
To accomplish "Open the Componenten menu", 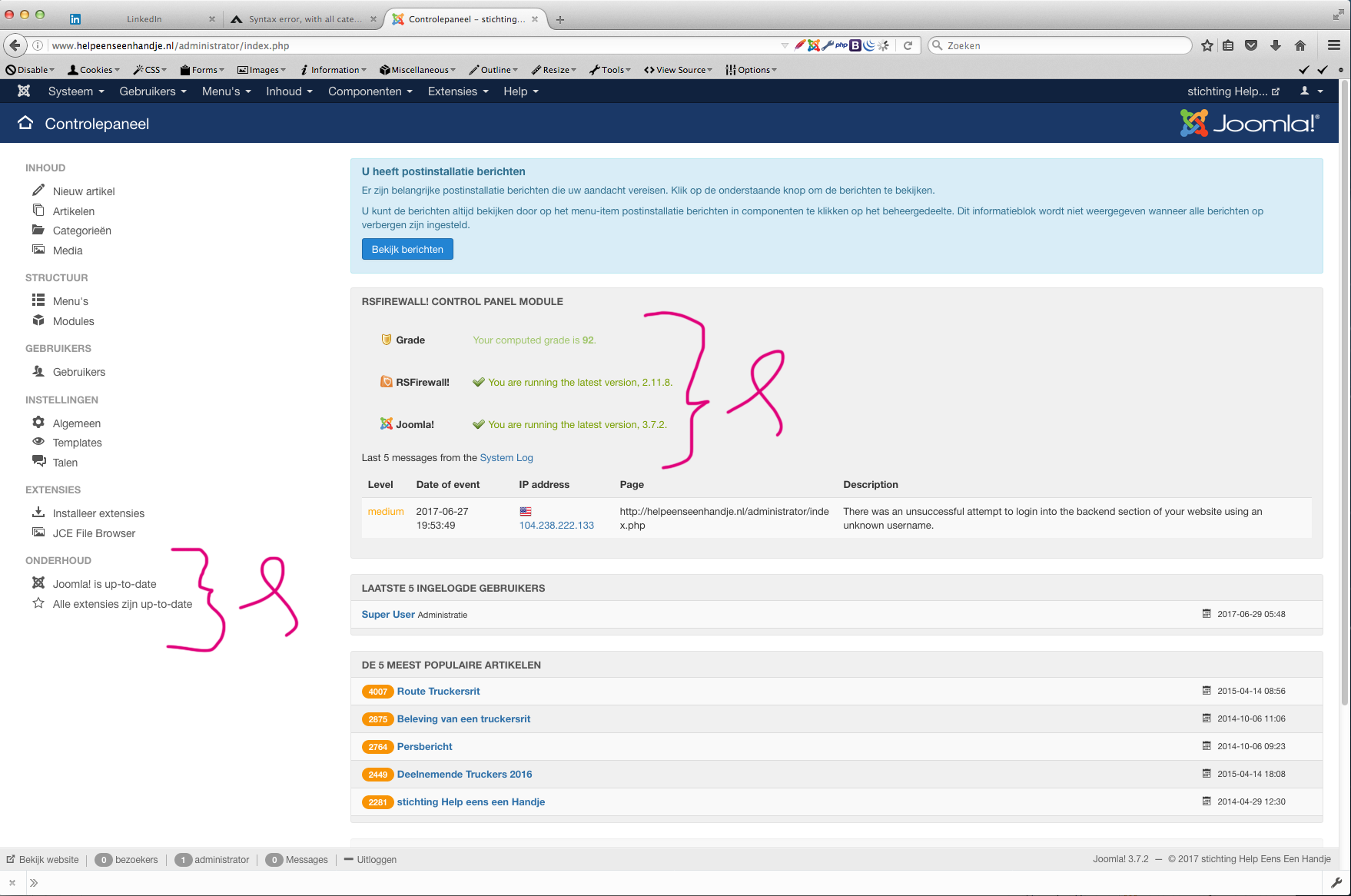I will click(370, 91).
